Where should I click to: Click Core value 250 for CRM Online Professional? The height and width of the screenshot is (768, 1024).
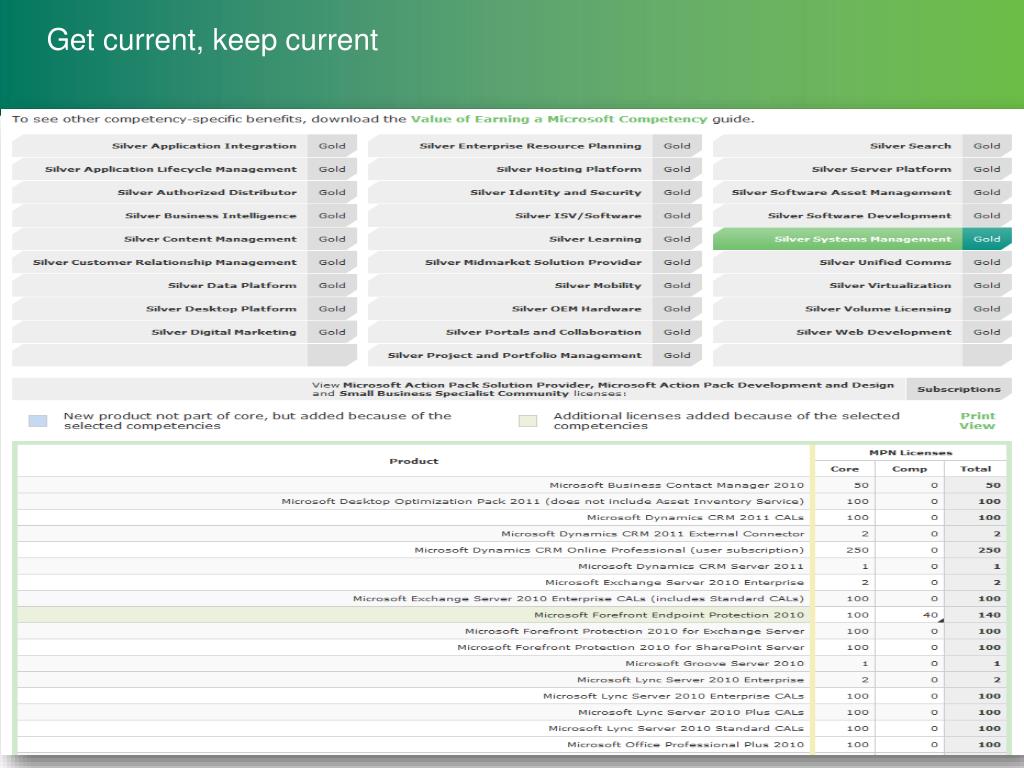(857, 551)
